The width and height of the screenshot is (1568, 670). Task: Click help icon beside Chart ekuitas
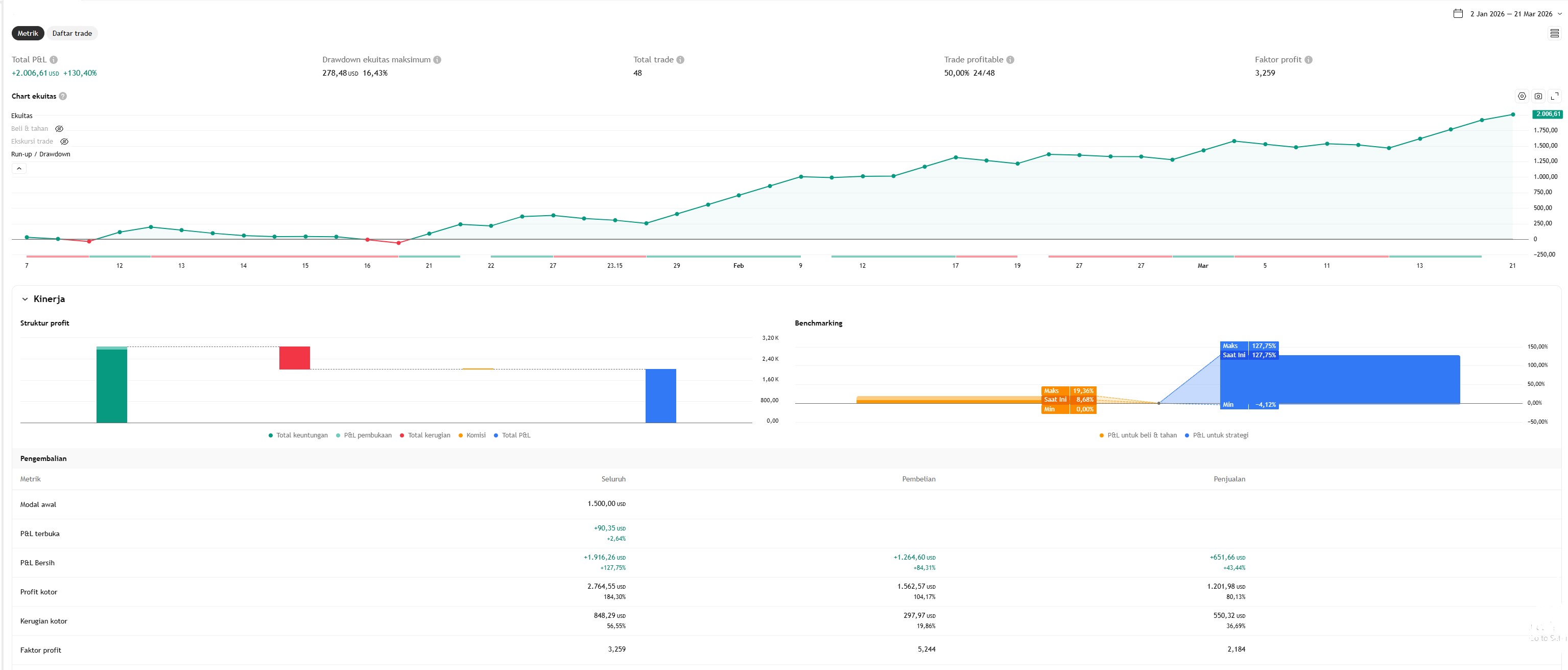63,96
